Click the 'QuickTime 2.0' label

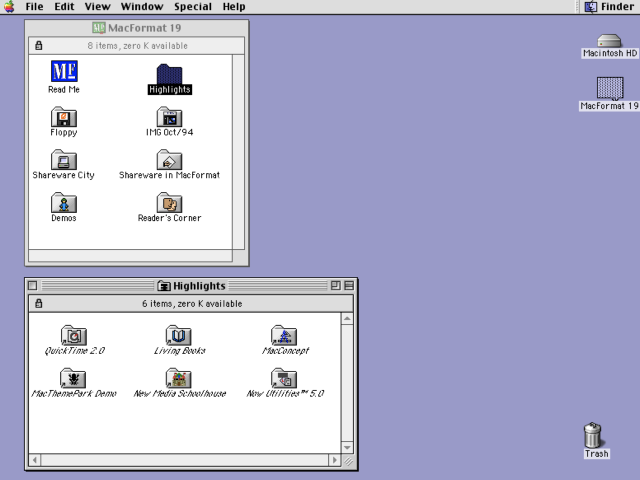pyautogui.click(x=75, y=351)
